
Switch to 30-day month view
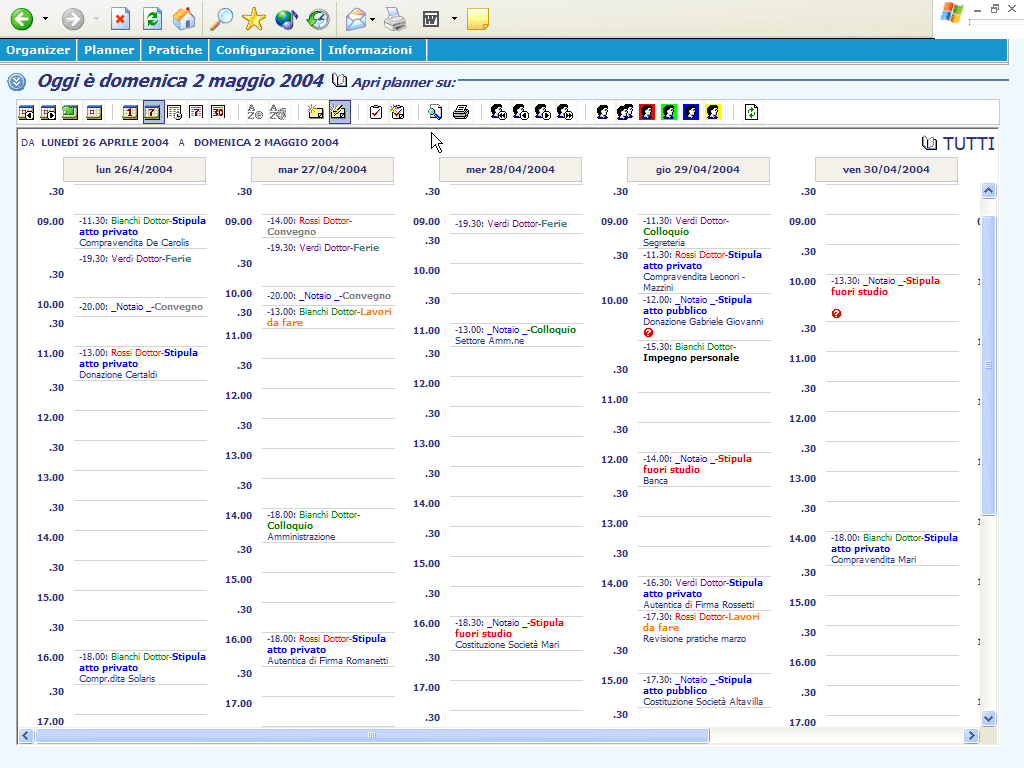(x=218, y=112)
